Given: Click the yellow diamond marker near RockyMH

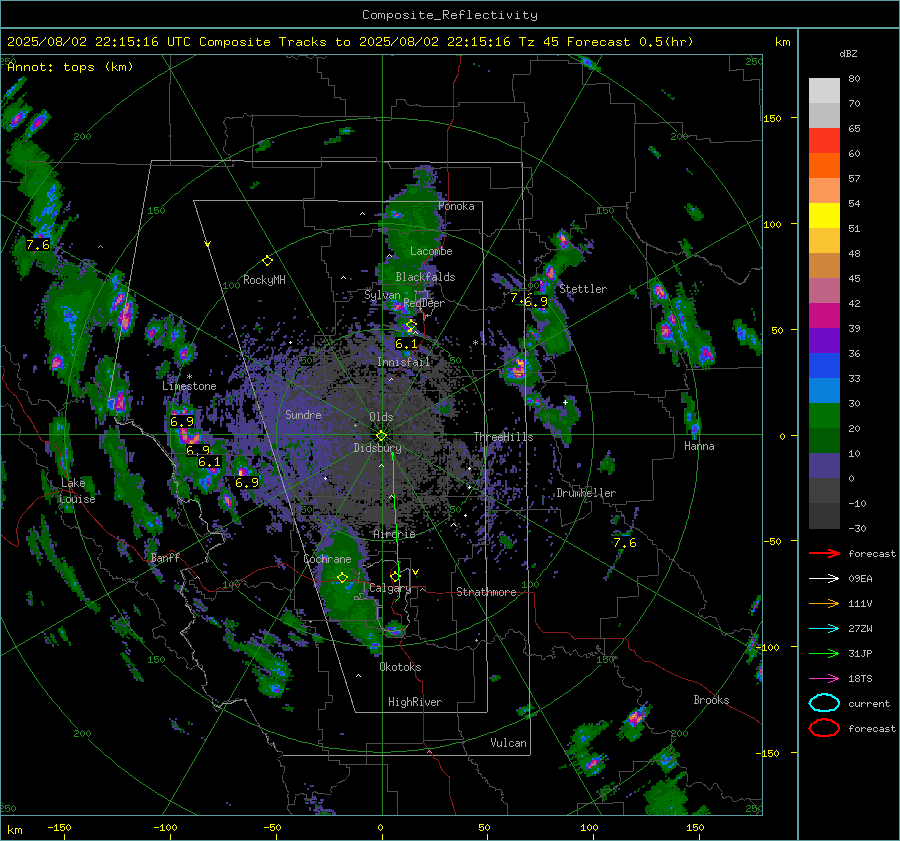Looking at the screenshot, I should 267,261.
